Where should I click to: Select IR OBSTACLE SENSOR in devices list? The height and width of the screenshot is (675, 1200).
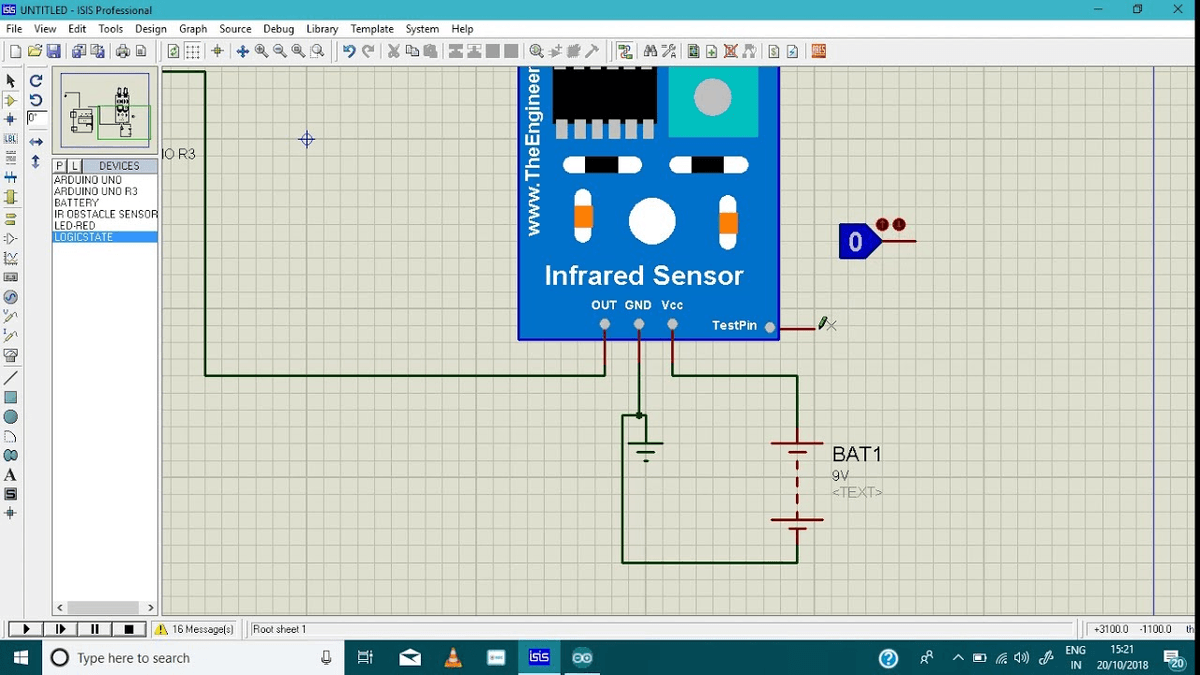105,214
